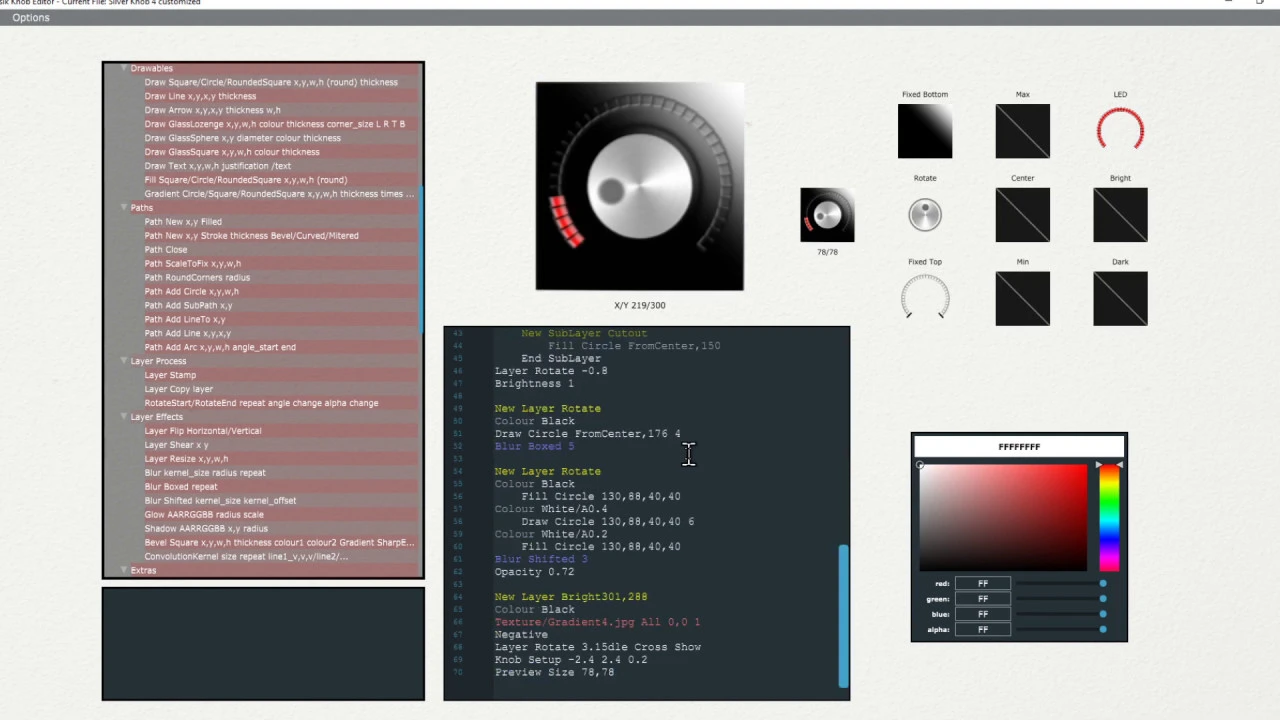
Task: Select 'Fill Square/Circle/RoundedSquare' command row
Action: coord(246,180)
